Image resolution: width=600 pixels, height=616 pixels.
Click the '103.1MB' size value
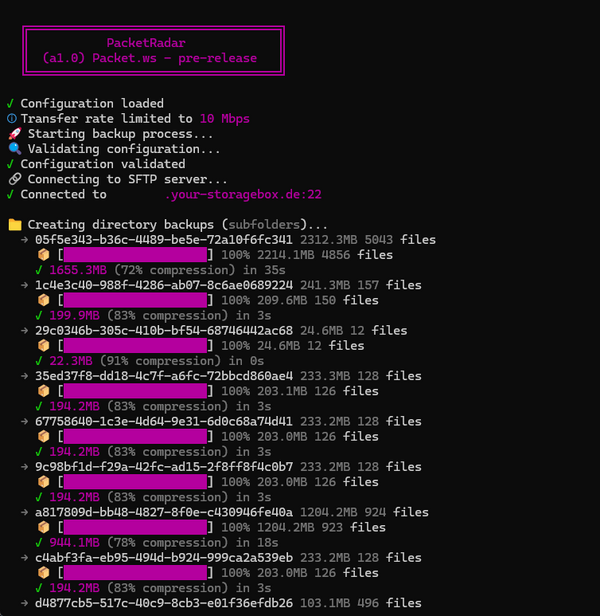[325, 603]
